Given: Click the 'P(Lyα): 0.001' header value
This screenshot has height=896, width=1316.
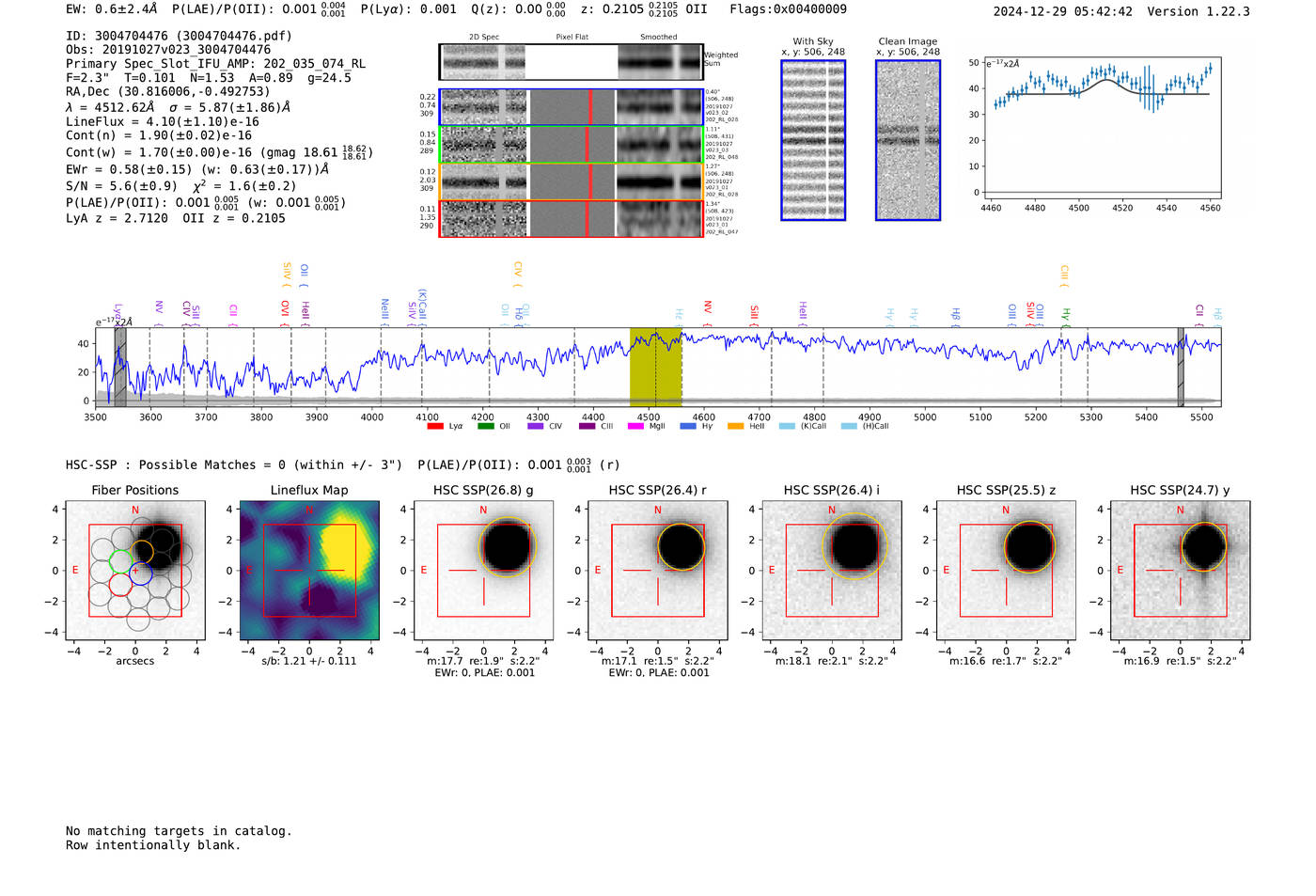Looking at the screenshot, I should coord(409,9).
